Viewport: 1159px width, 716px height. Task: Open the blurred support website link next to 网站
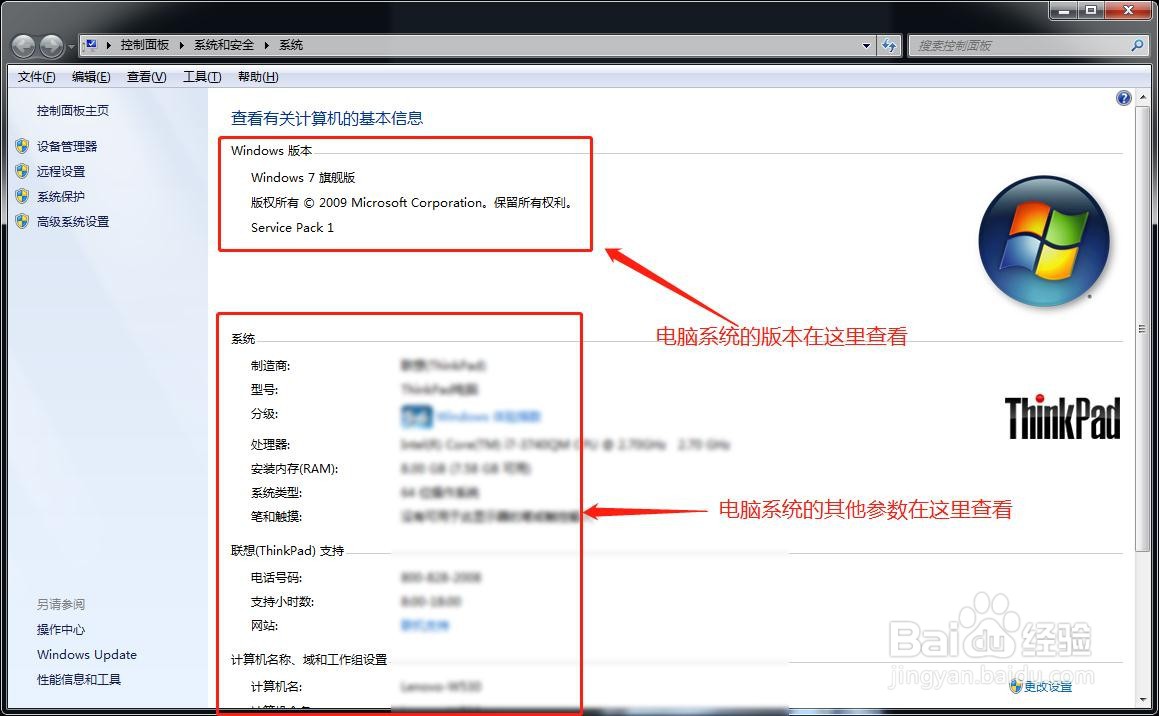tap(424, 626)
